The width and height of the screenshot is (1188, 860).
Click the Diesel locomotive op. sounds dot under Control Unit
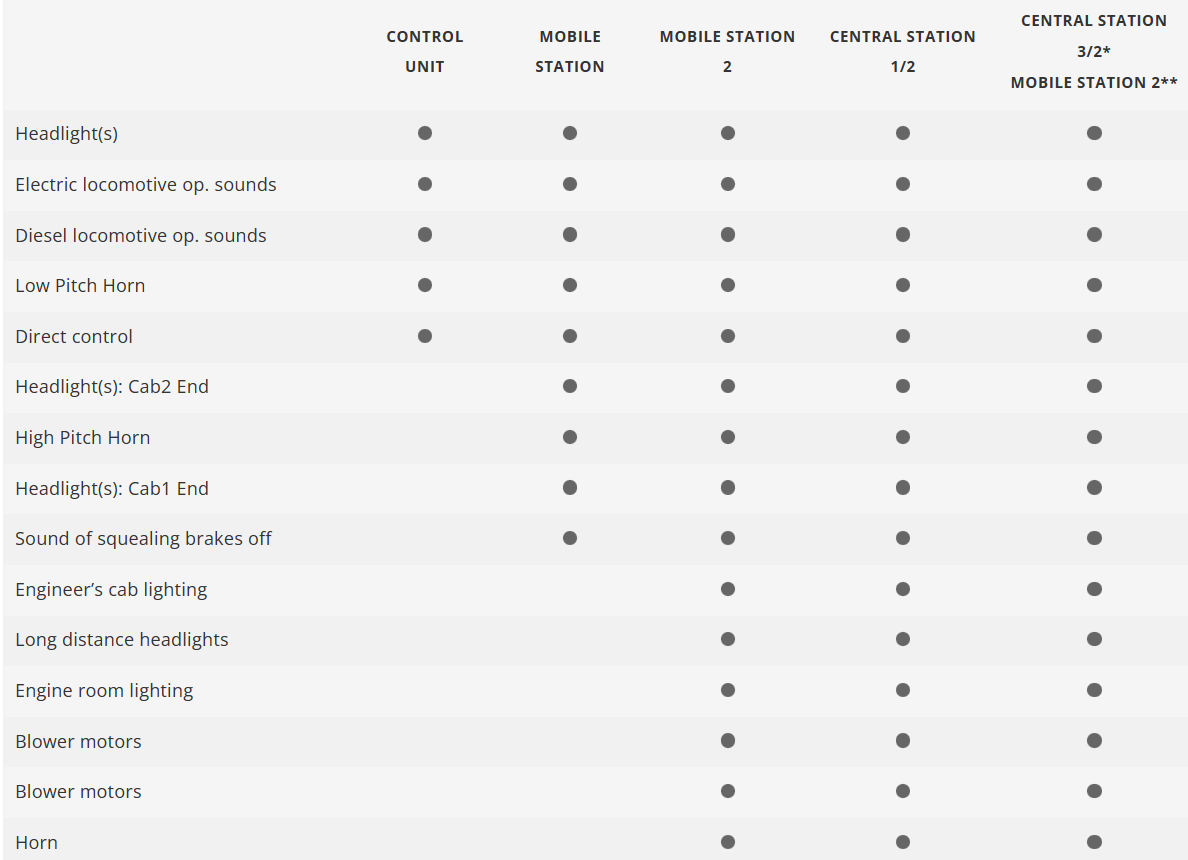click(425, 235)
